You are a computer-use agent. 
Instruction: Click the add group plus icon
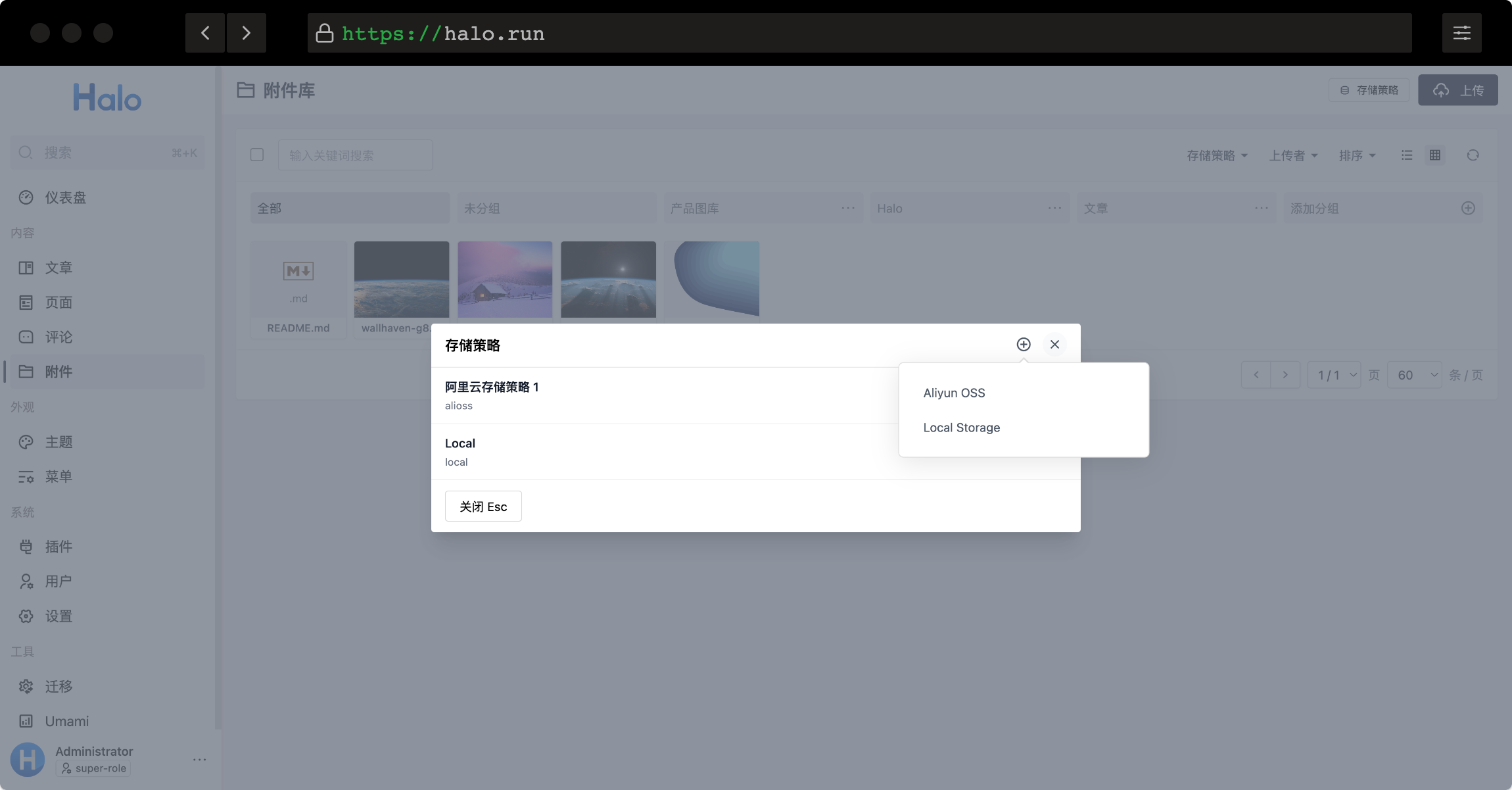tap(1468, 209)
